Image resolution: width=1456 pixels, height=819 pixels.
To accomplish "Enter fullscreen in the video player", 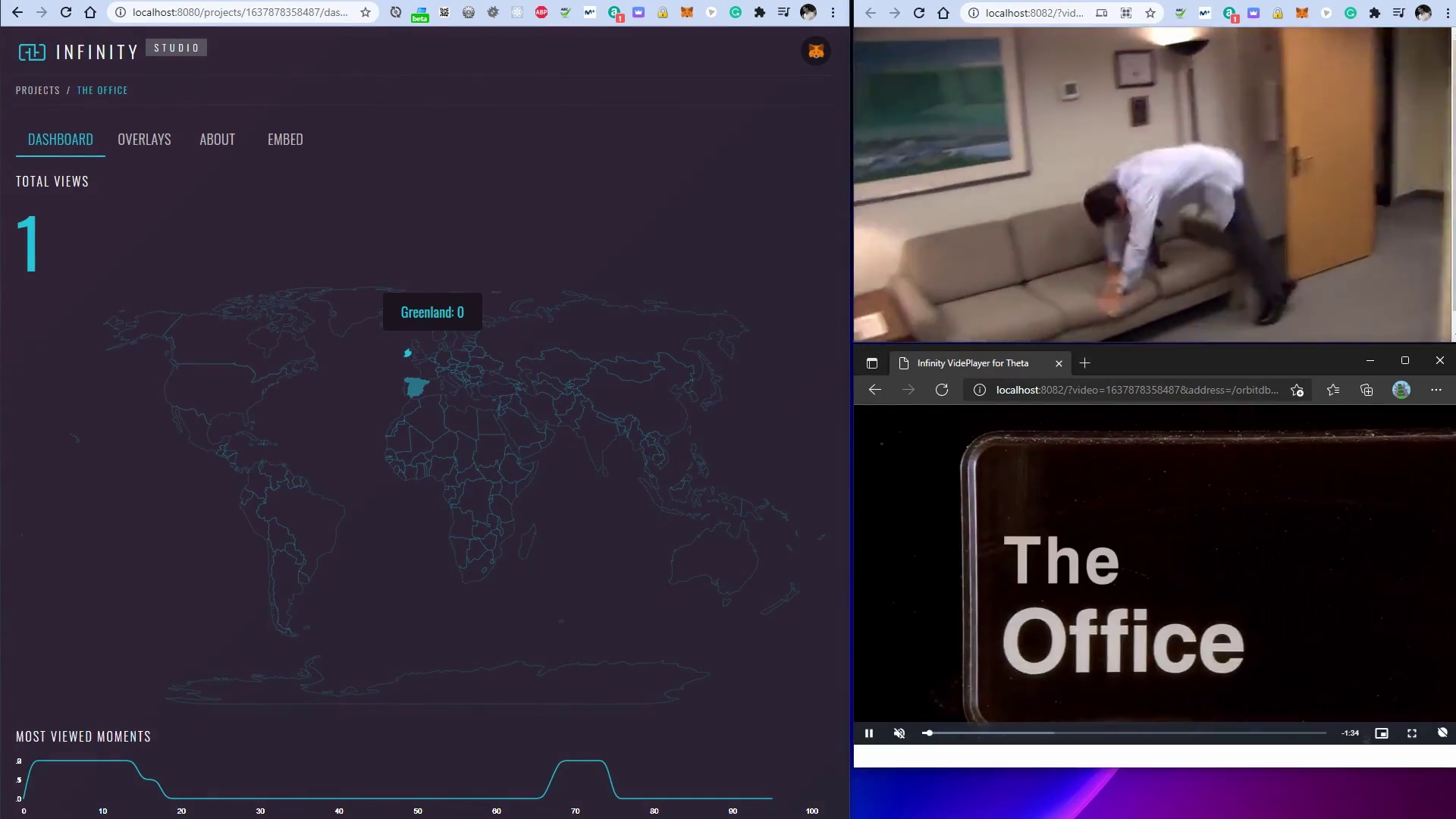I will [1412, 733].
